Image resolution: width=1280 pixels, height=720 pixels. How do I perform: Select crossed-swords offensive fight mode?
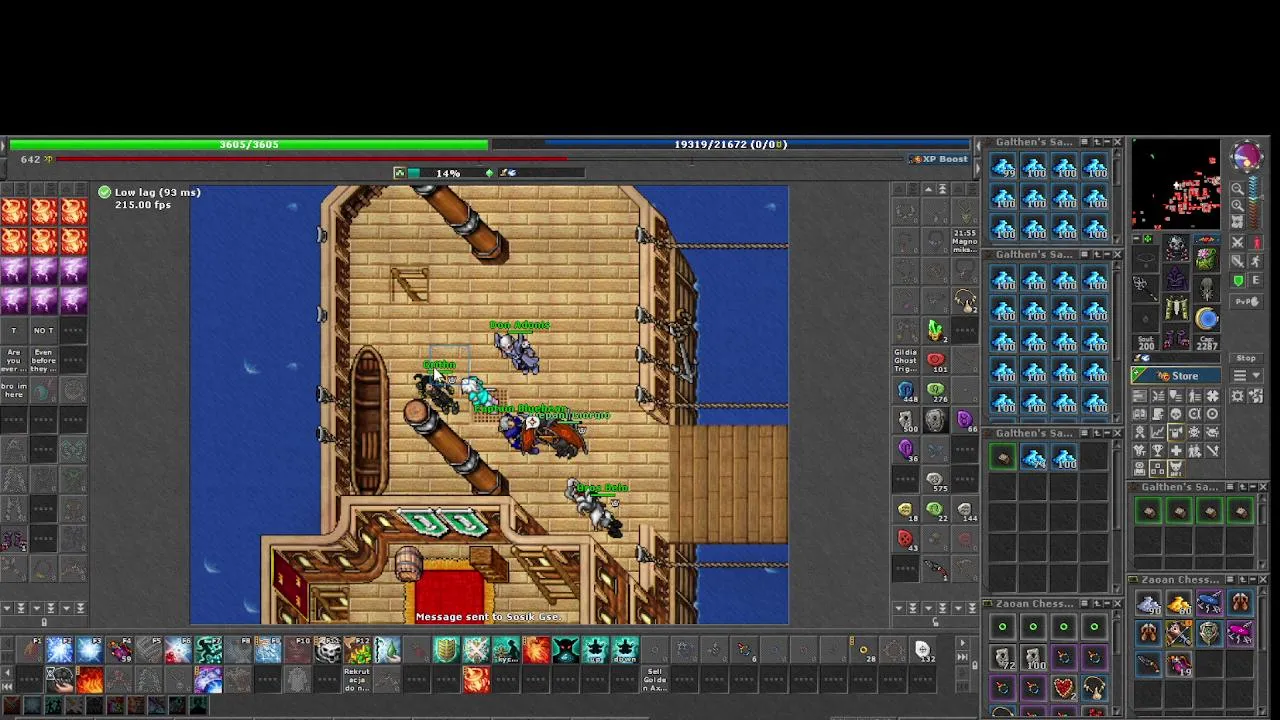[x=1238, y=243]
